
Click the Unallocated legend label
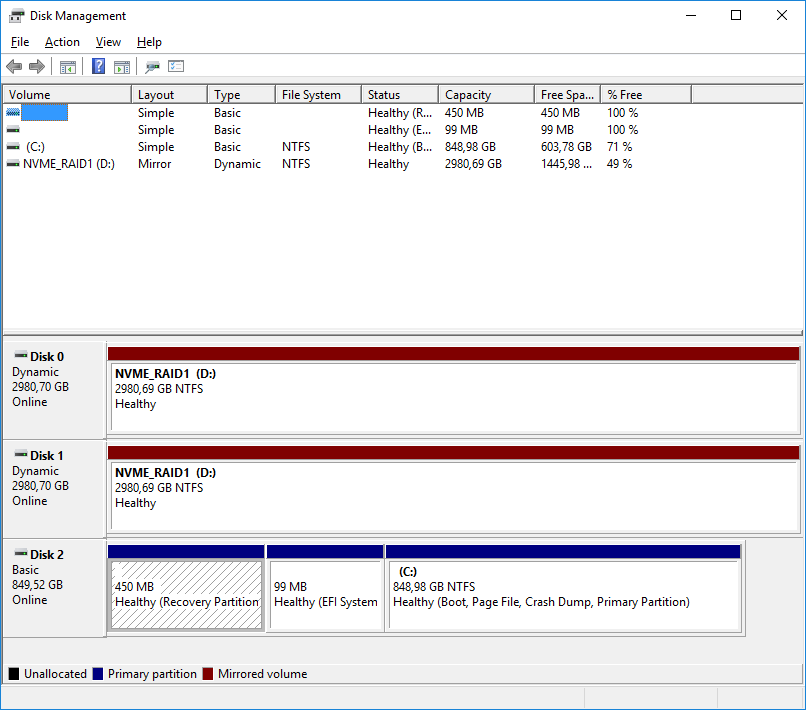tap(56, 674)
